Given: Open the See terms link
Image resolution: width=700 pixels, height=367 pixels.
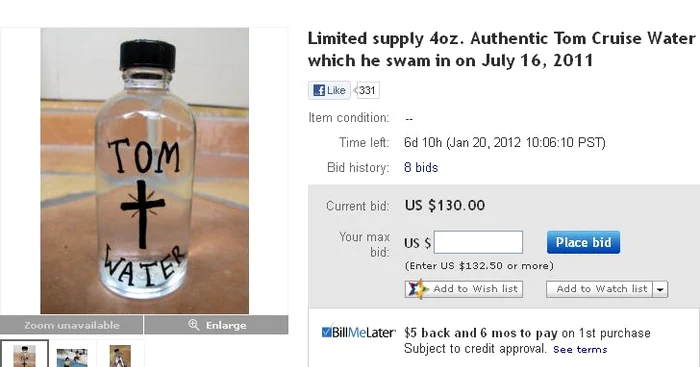Looking at the screenshot, I should point(580,350).
